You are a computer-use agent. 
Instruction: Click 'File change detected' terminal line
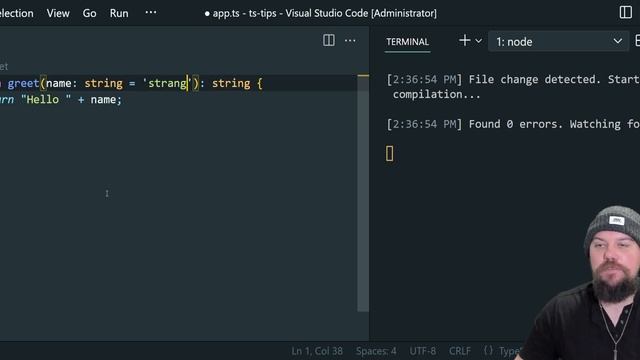point(535,79)
